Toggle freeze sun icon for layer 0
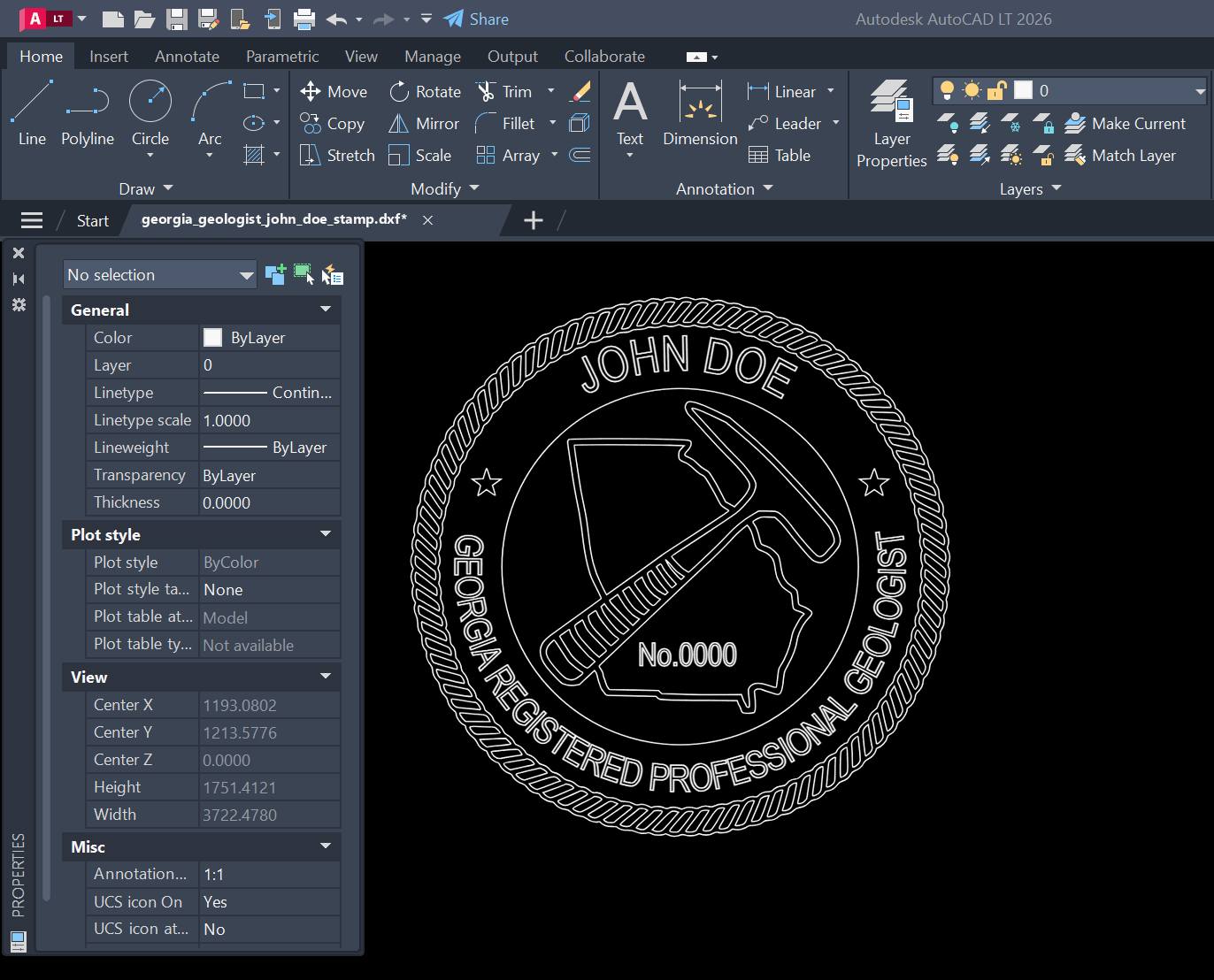The image size is (1214, 980). pyautogui.click(x=972, y=90)
